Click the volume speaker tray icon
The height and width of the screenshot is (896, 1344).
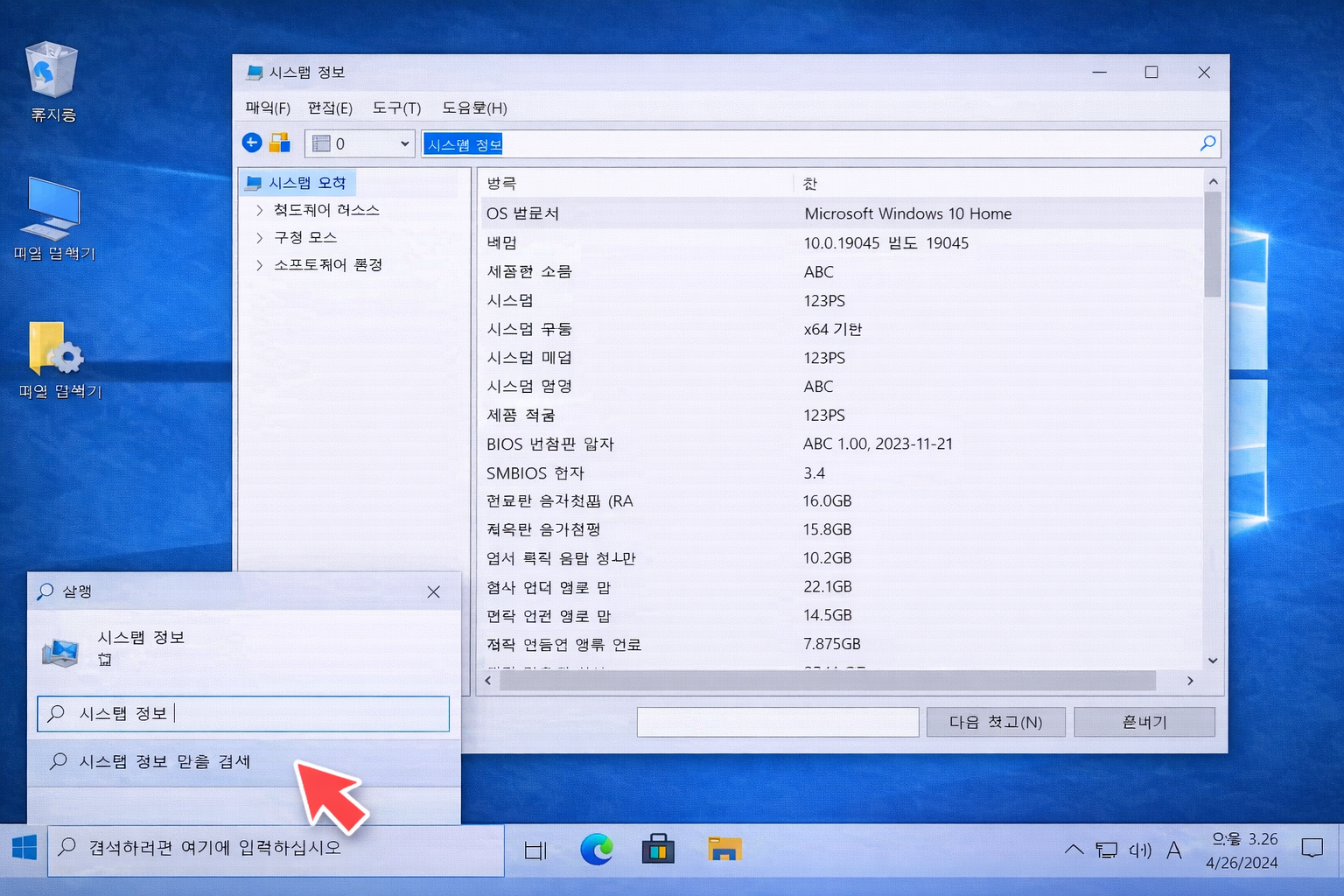click(1140, 850)
